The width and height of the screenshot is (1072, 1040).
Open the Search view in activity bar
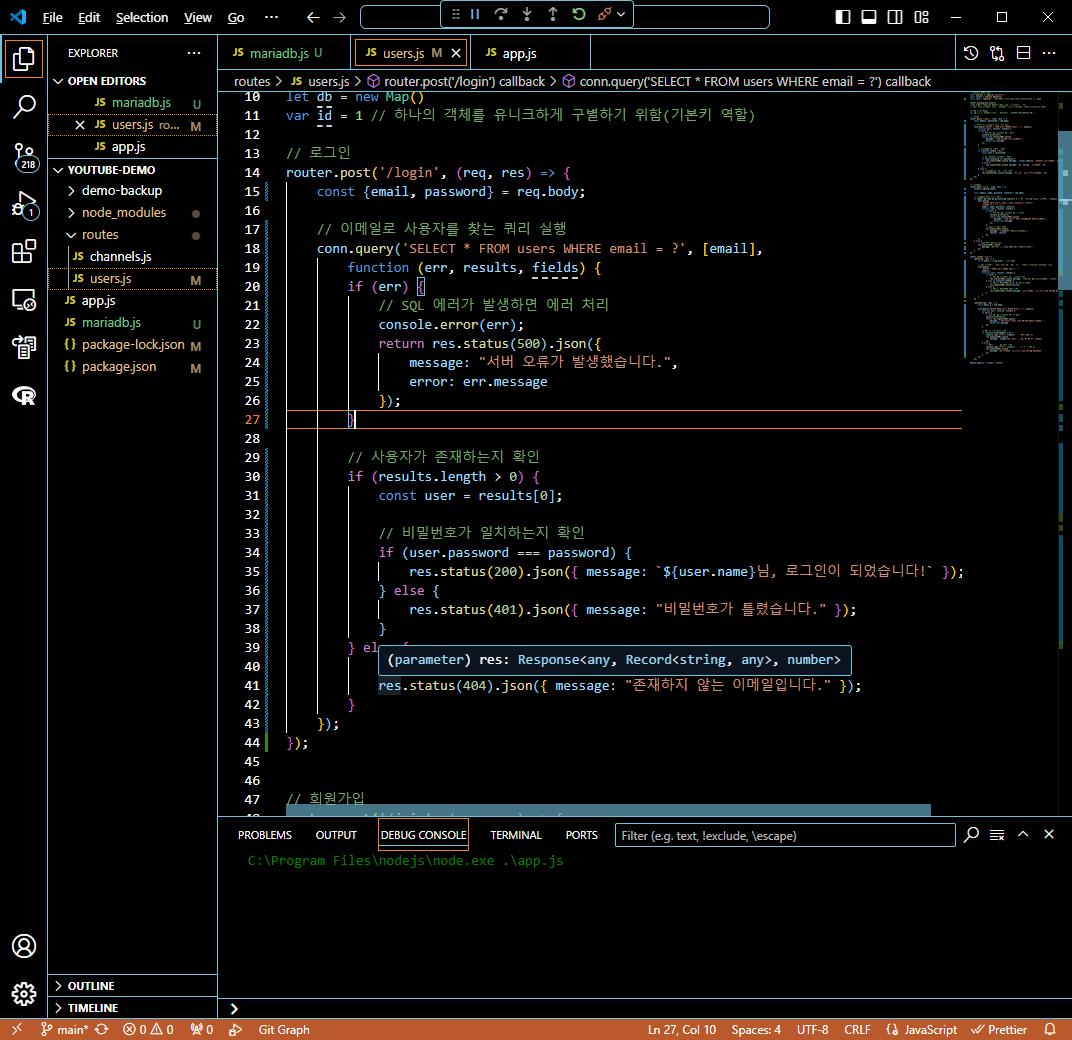click(23, 107)
